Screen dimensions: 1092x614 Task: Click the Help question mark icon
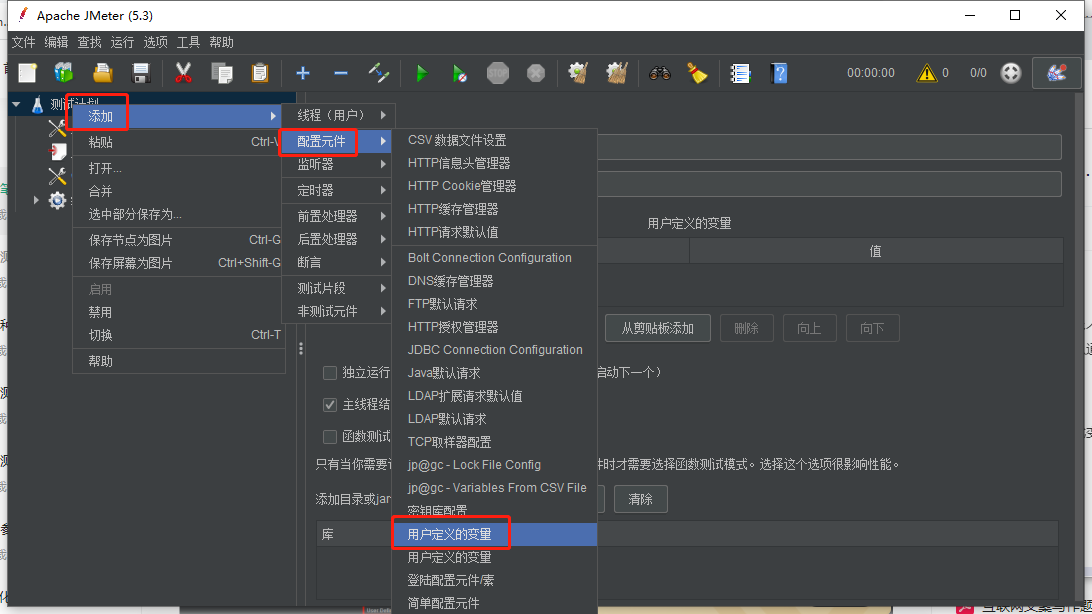(x=779, y=72)
